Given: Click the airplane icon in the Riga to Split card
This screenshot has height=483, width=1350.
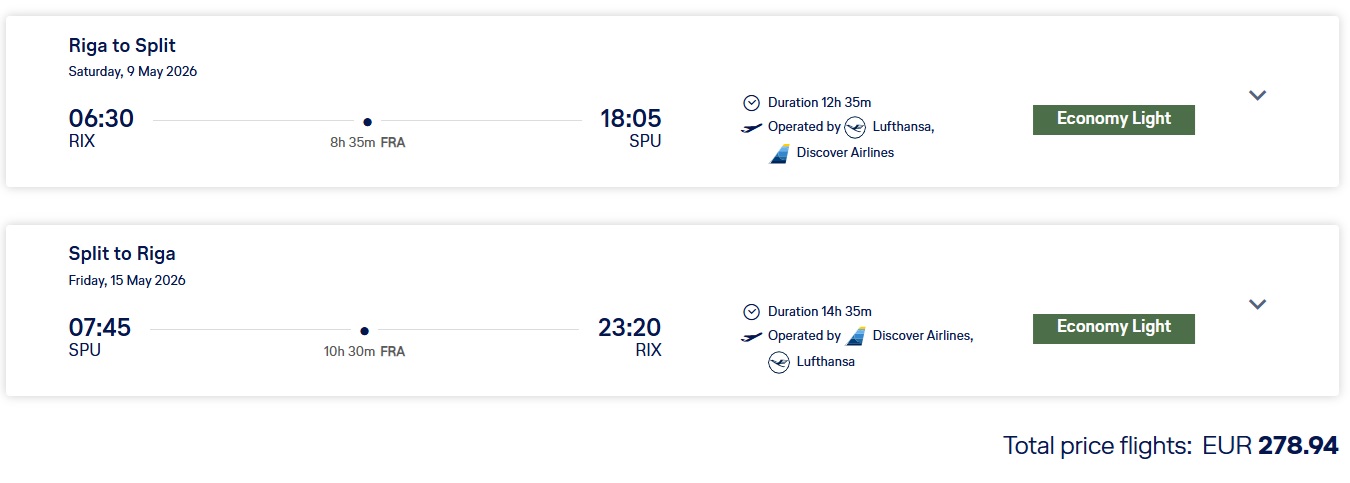Looking at the screenshot, I should click(x=752, y=127).
